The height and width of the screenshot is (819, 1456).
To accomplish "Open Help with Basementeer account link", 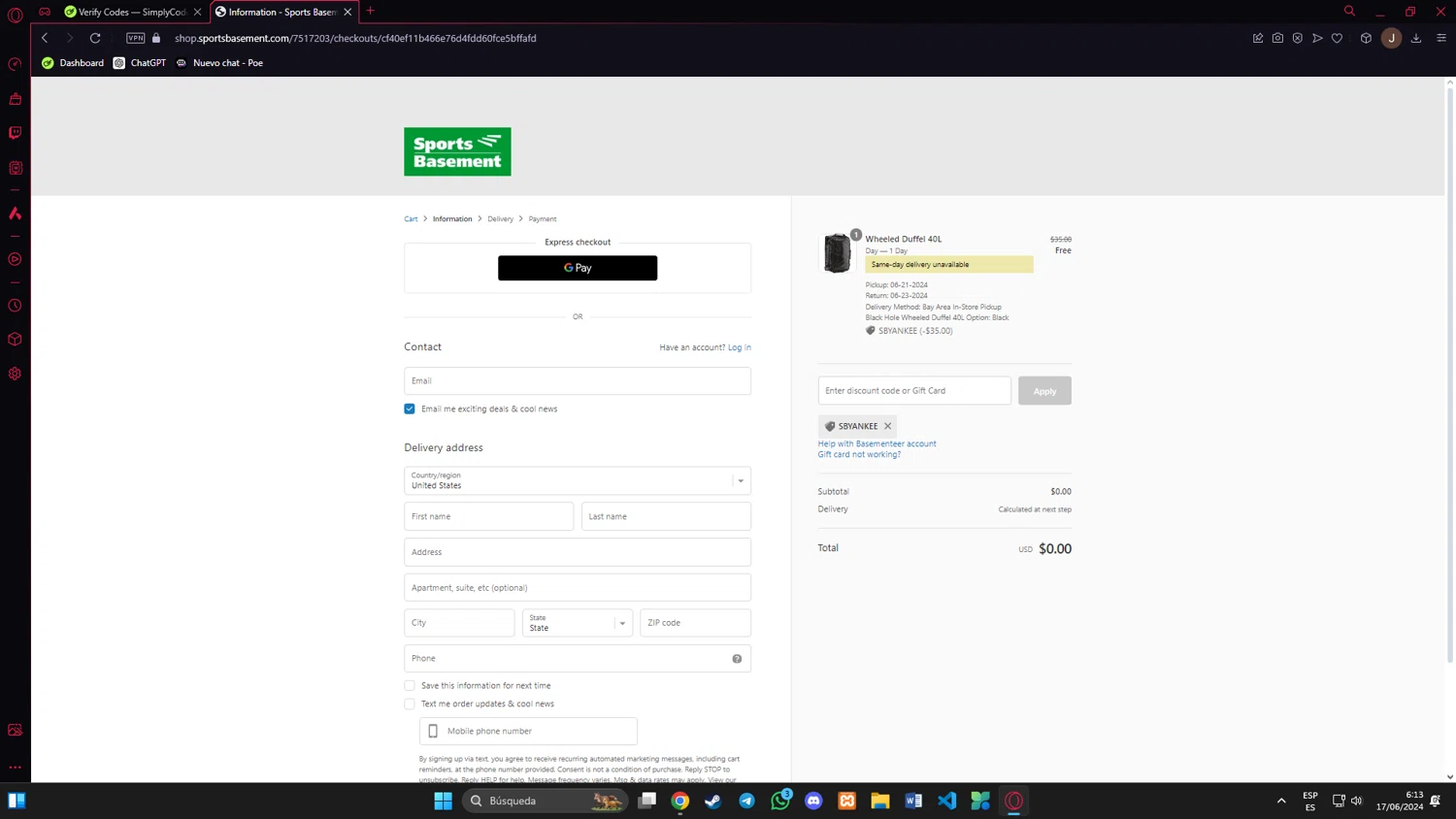I will pyautogui.click(x=877, y=443).
